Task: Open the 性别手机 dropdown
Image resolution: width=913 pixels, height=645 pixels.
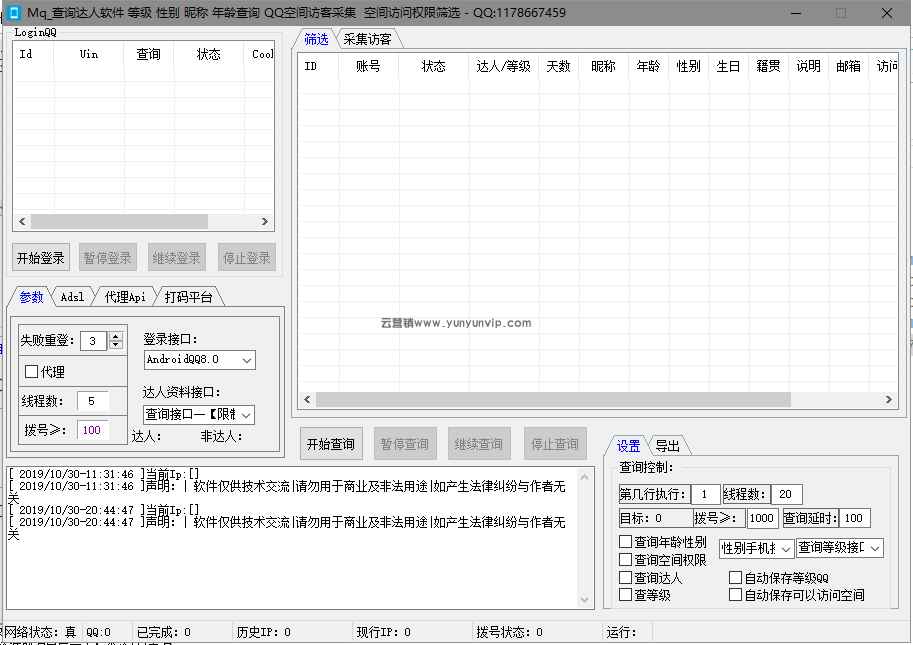Action: point(756,548)
